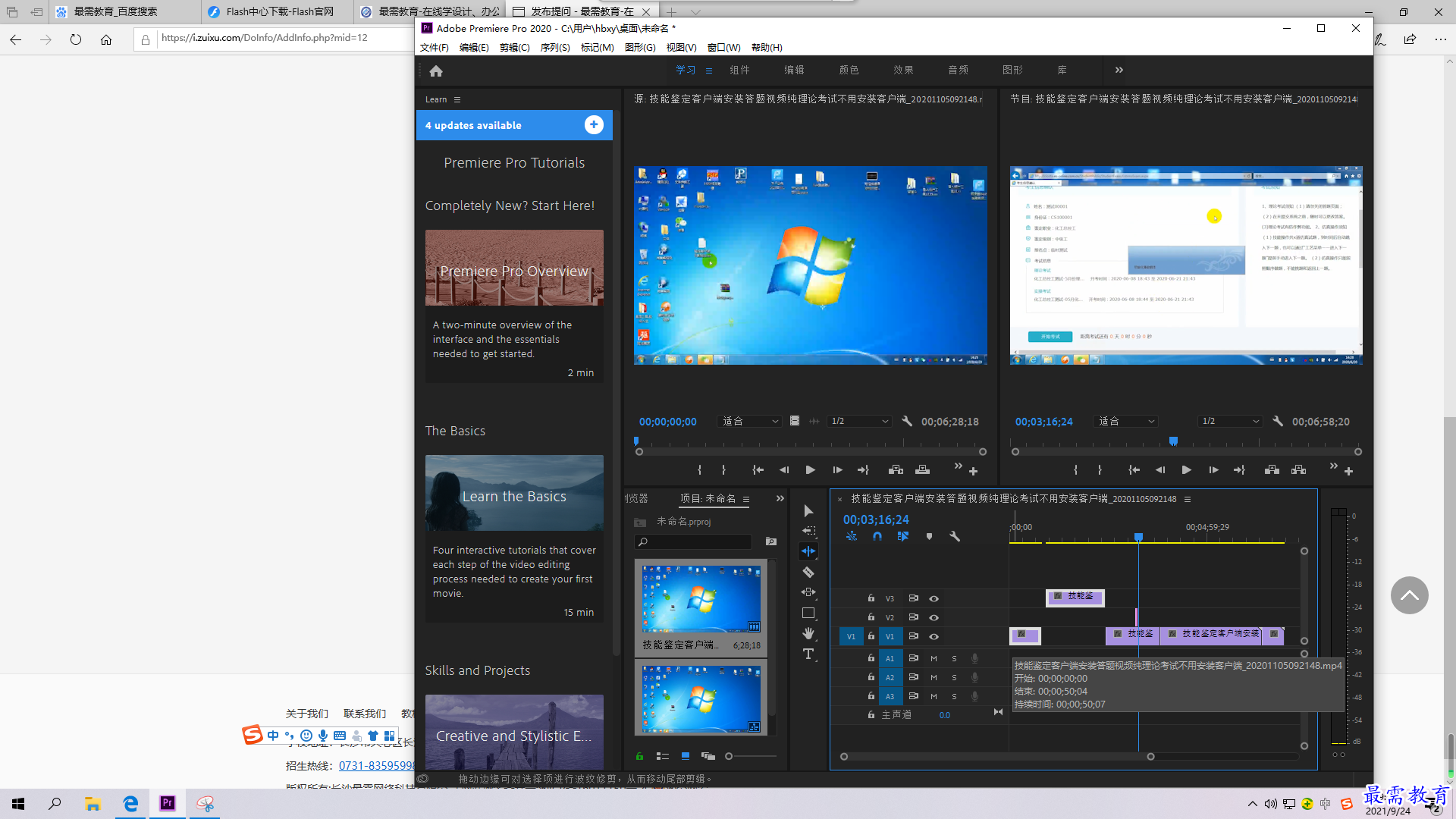Viewport: 1456px width, 819px height.
Task: Select the Selection arrow tool
Action: pyautogui.click(x=808, y=511)
